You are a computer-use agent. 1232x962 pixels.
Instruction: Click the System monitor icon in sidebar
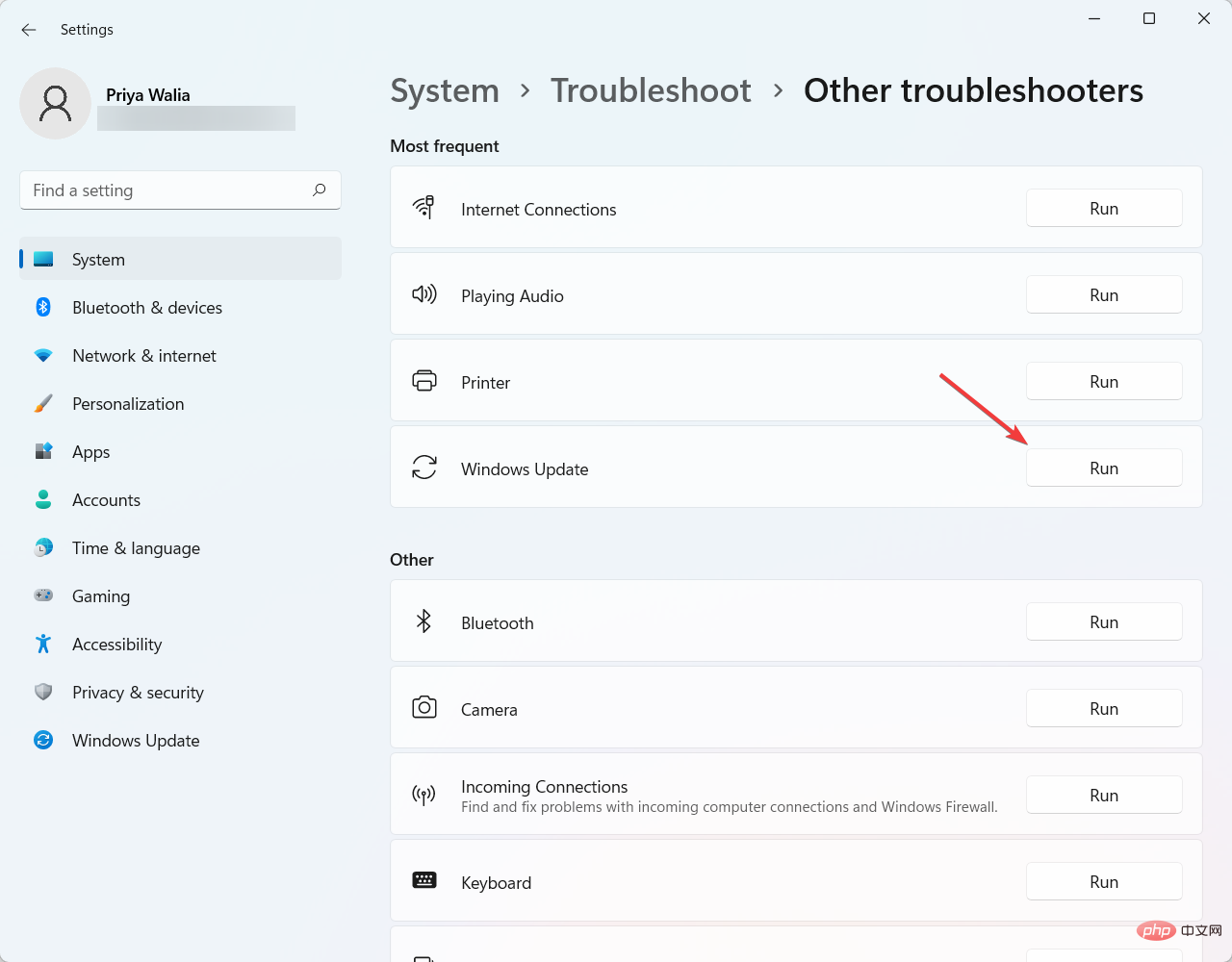43,259
